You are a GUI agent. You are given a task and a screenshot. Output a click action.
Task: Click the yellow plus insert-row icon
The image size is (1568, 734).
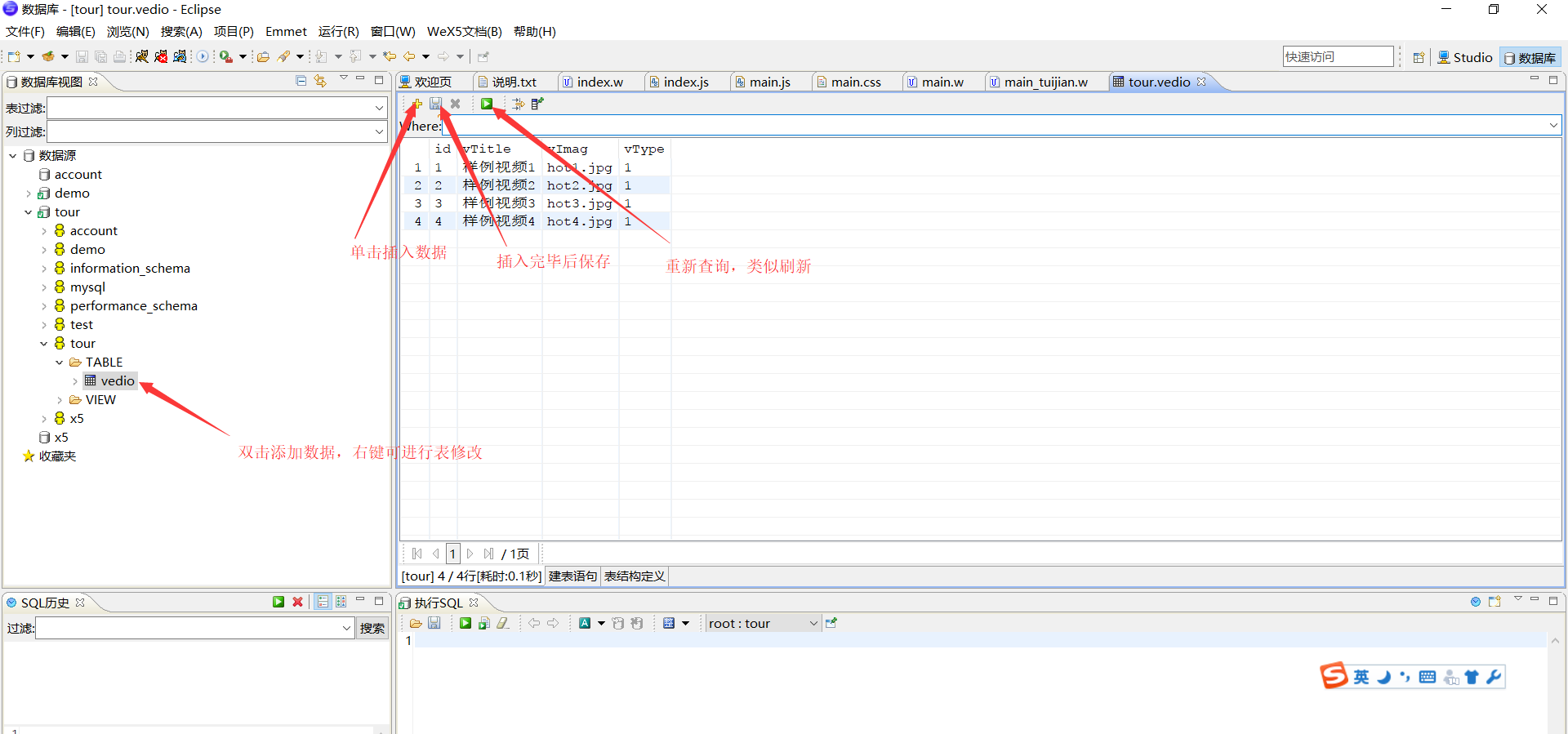pos(416,104)
